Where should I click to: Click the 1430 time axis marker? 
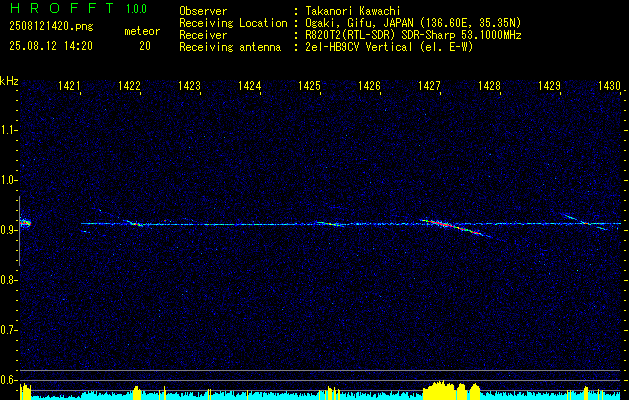[609, 86]
